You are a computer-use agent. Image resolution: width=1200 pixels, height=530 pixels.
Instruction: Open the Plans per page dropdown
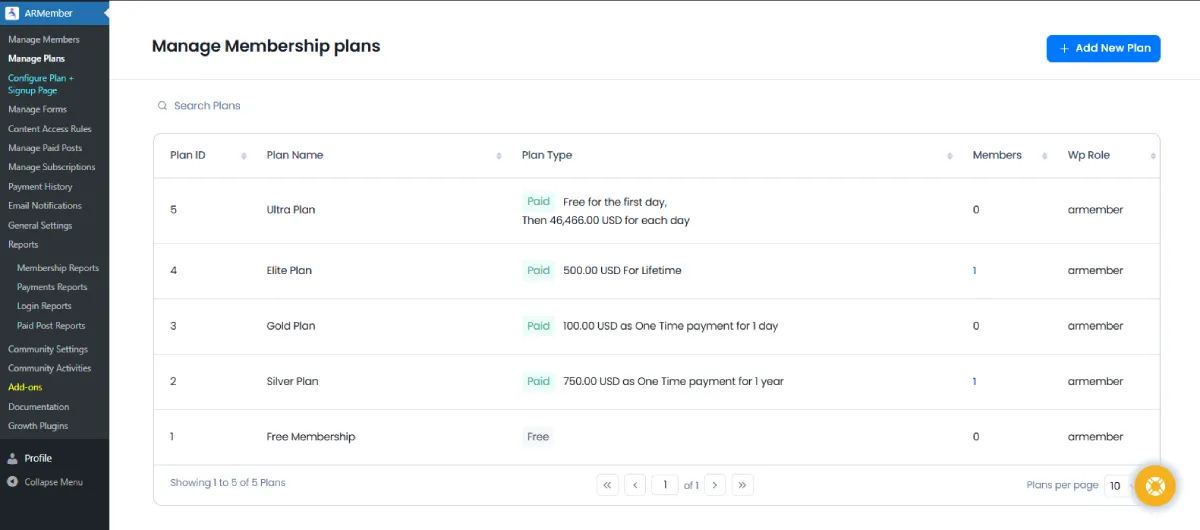(1118, 486)
